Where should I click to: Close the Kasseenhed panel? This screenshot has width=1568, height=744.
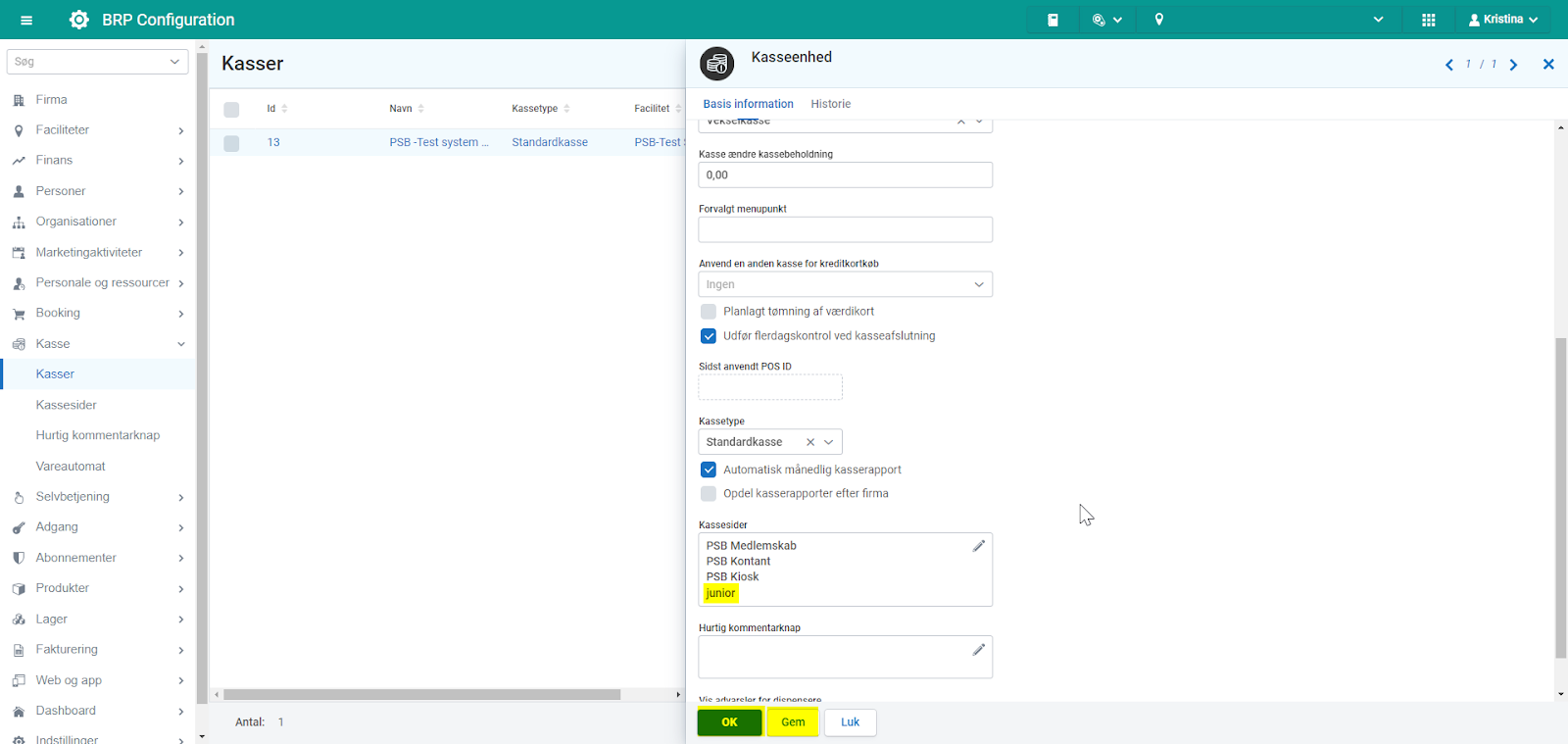pos(1548,65)
